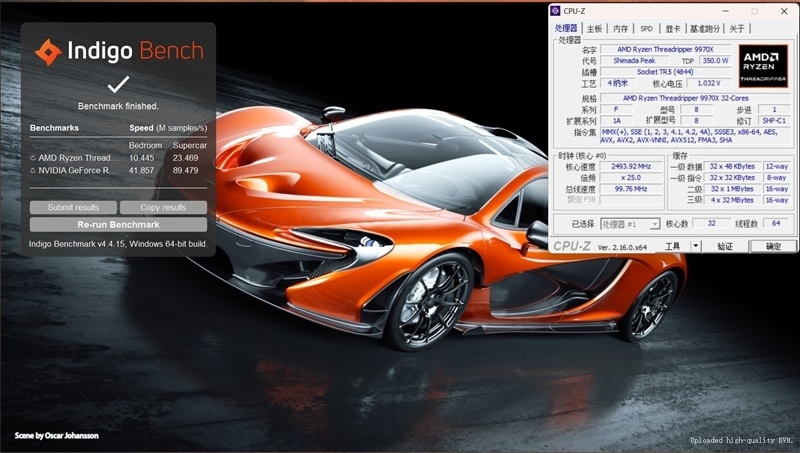Click the Indigo Bench orange logo icon
800x453 pixels.
(x=48, y=52)
